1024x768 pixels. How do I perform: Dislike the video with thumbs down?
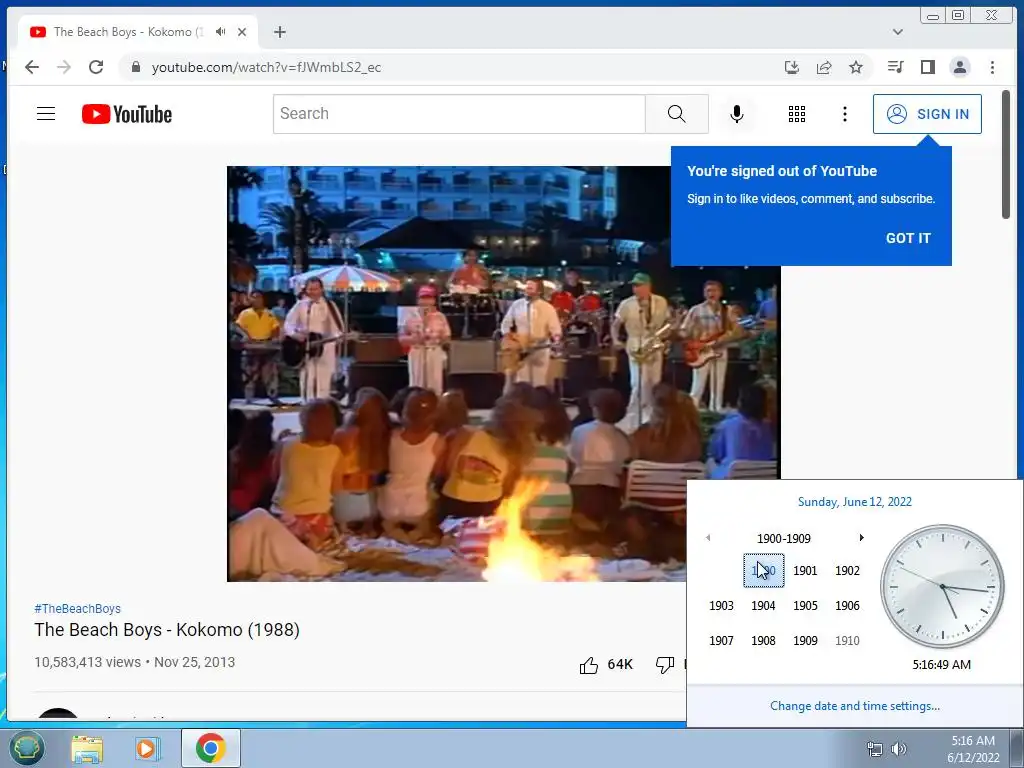click(x=665, y=665)
